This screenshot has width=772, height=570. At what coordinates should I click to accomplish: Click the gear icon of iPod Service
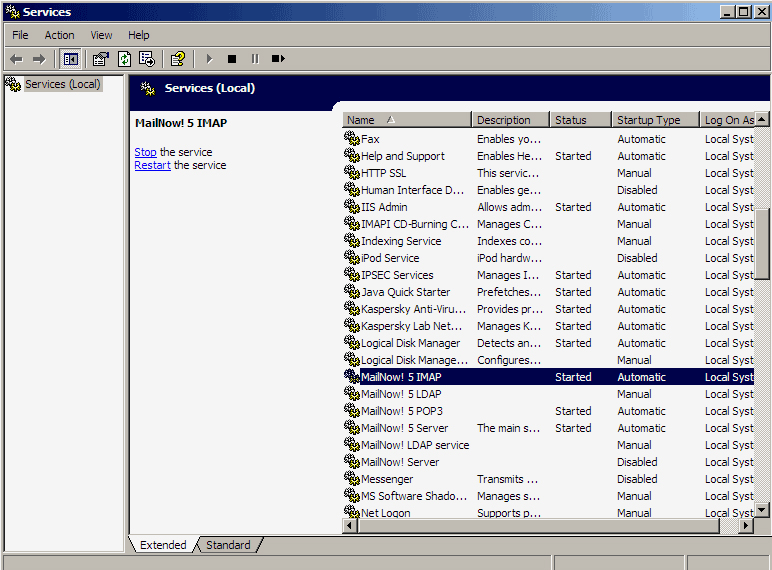click(352, 257)
